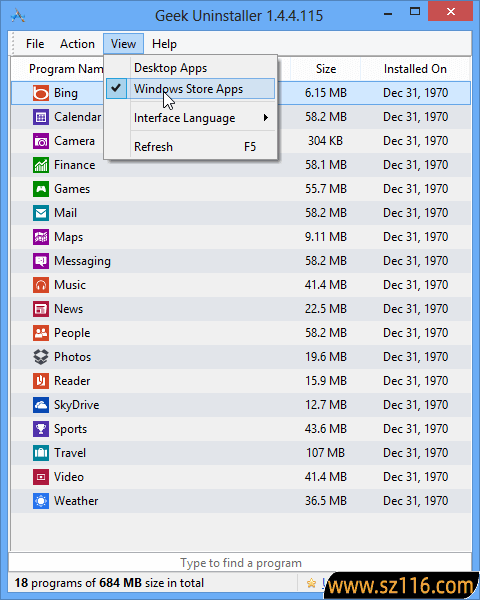Click the Video app icon
This screenshot has height=600, width=480.
coord(41,477)
